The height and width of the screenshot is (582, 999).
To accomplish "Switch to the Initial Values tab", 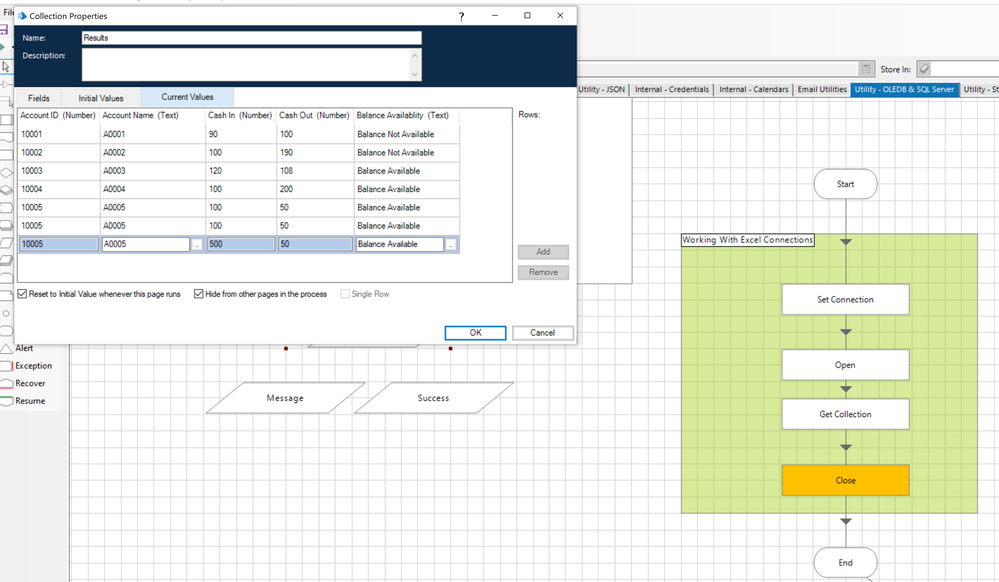I will point(101,98).
